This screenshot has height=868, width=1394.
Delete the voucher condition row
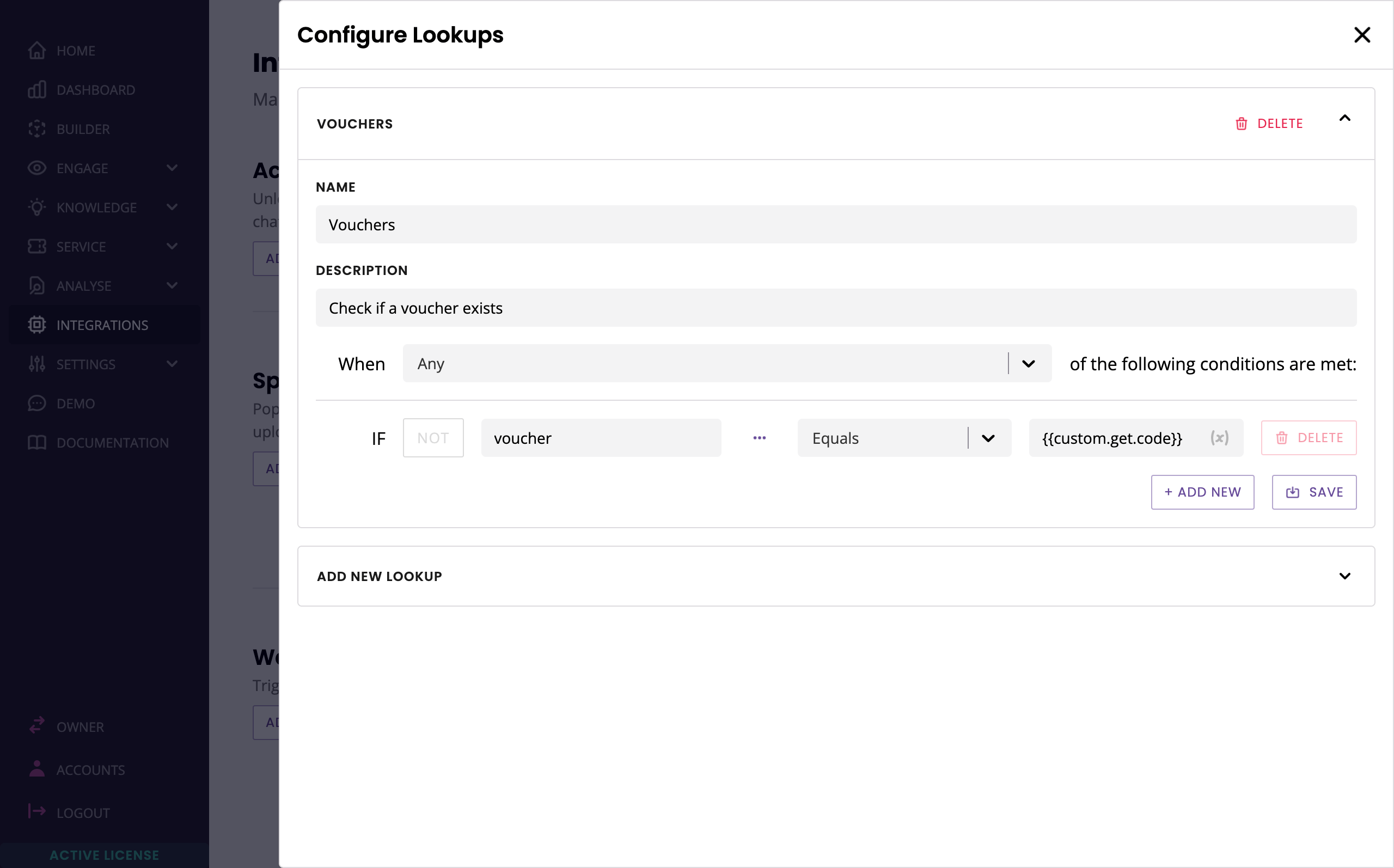(1308, 438)
